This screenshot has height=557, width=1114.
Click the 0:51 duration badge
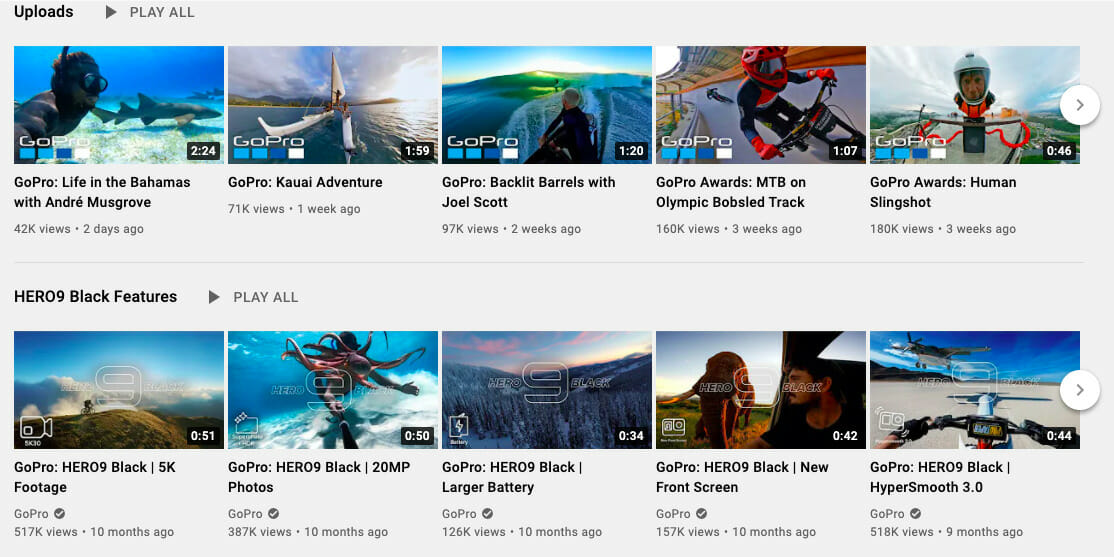(x=203, y=436)
